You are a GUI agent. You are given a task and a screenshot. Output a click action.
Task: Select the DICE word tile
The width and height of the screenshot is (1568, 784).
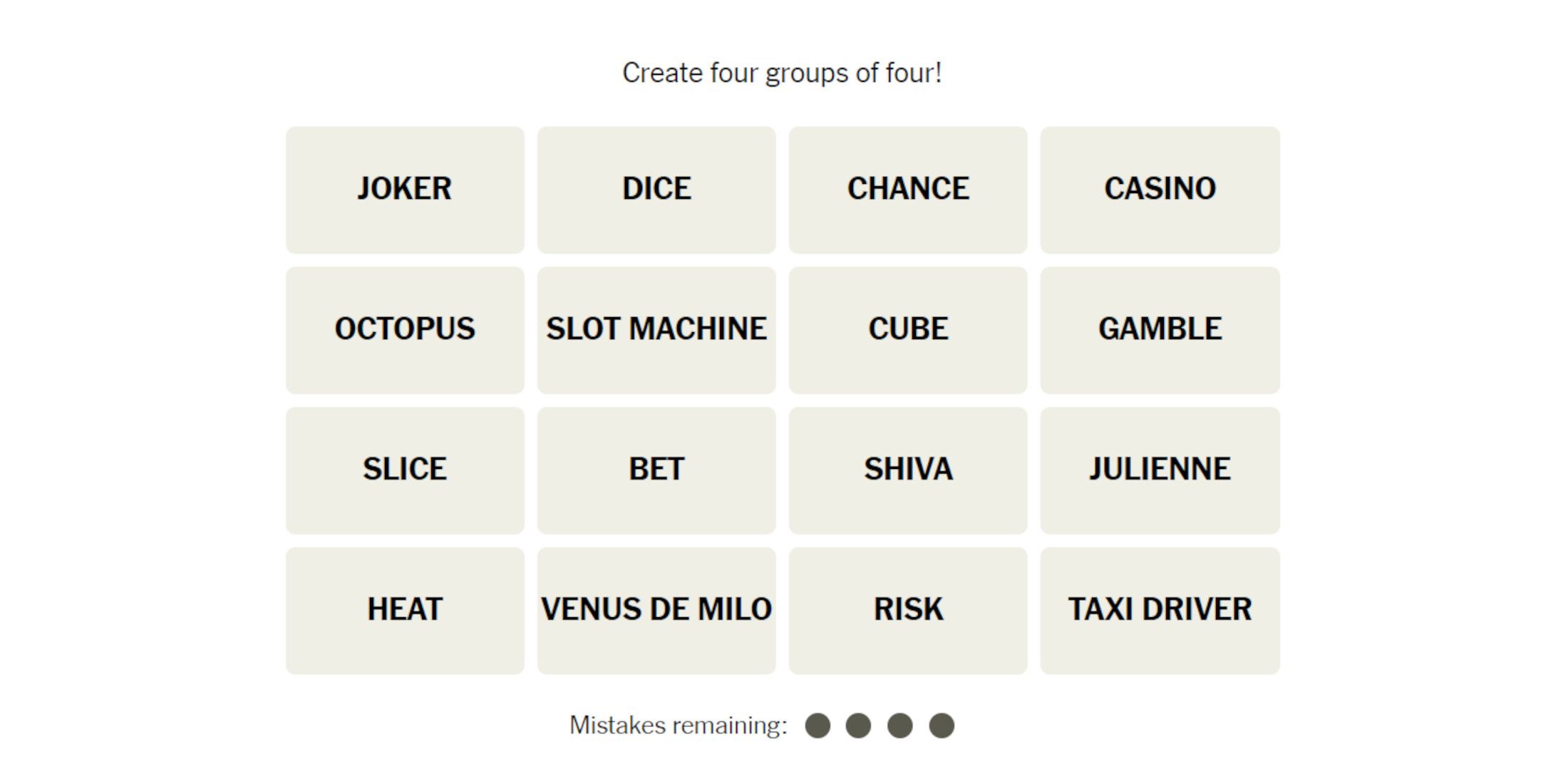(x=656, y=190)
